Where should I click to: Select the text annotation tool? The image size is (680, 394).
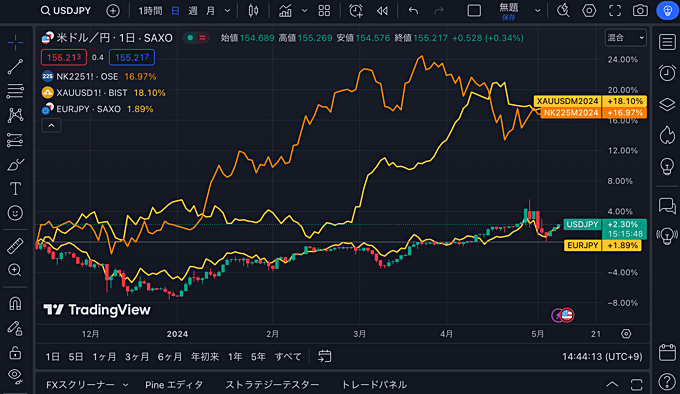(x=15, y=189)
